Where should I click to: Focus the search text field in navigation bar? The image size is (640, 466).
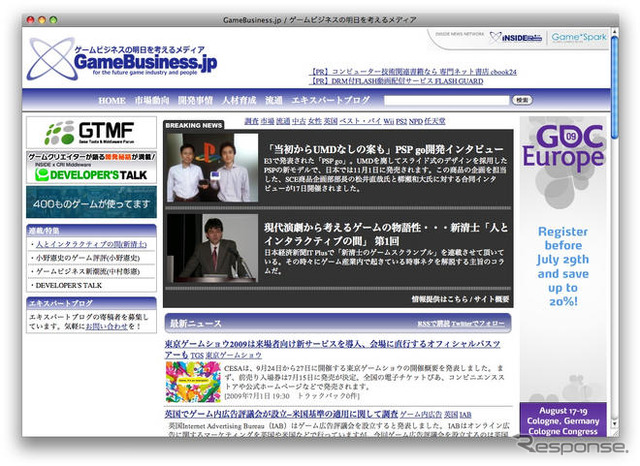[447, 100]
